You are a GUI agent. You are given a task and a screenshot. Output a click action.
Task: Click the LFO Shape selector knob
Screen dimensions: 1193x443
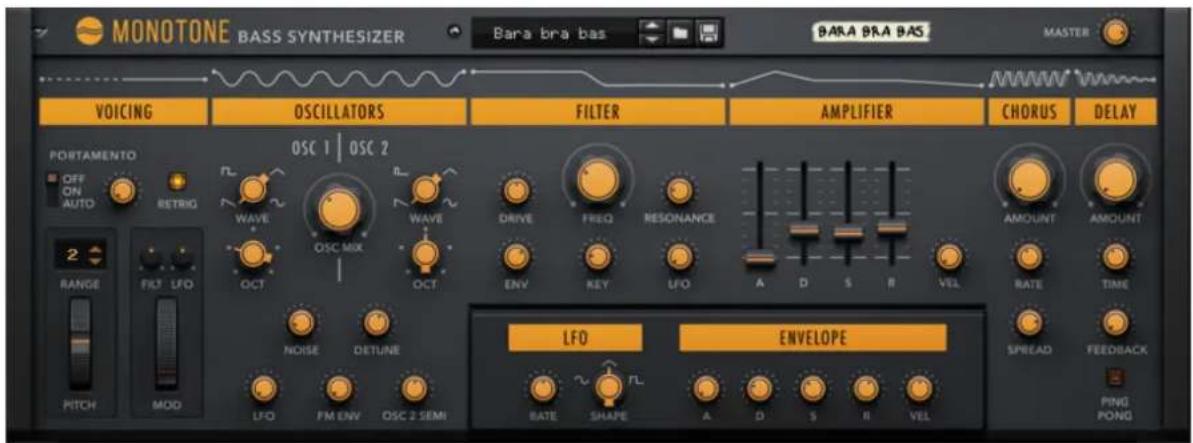(608, 388)
